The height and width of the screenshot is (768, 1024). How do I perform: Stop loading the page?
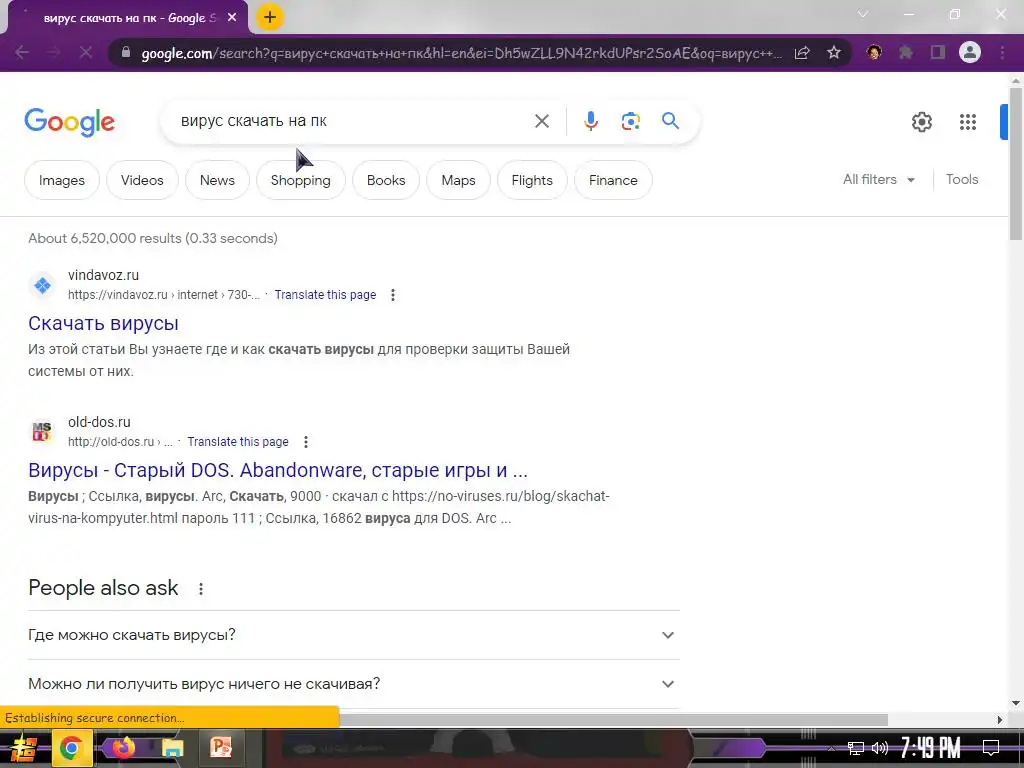[x=86, y=52]
